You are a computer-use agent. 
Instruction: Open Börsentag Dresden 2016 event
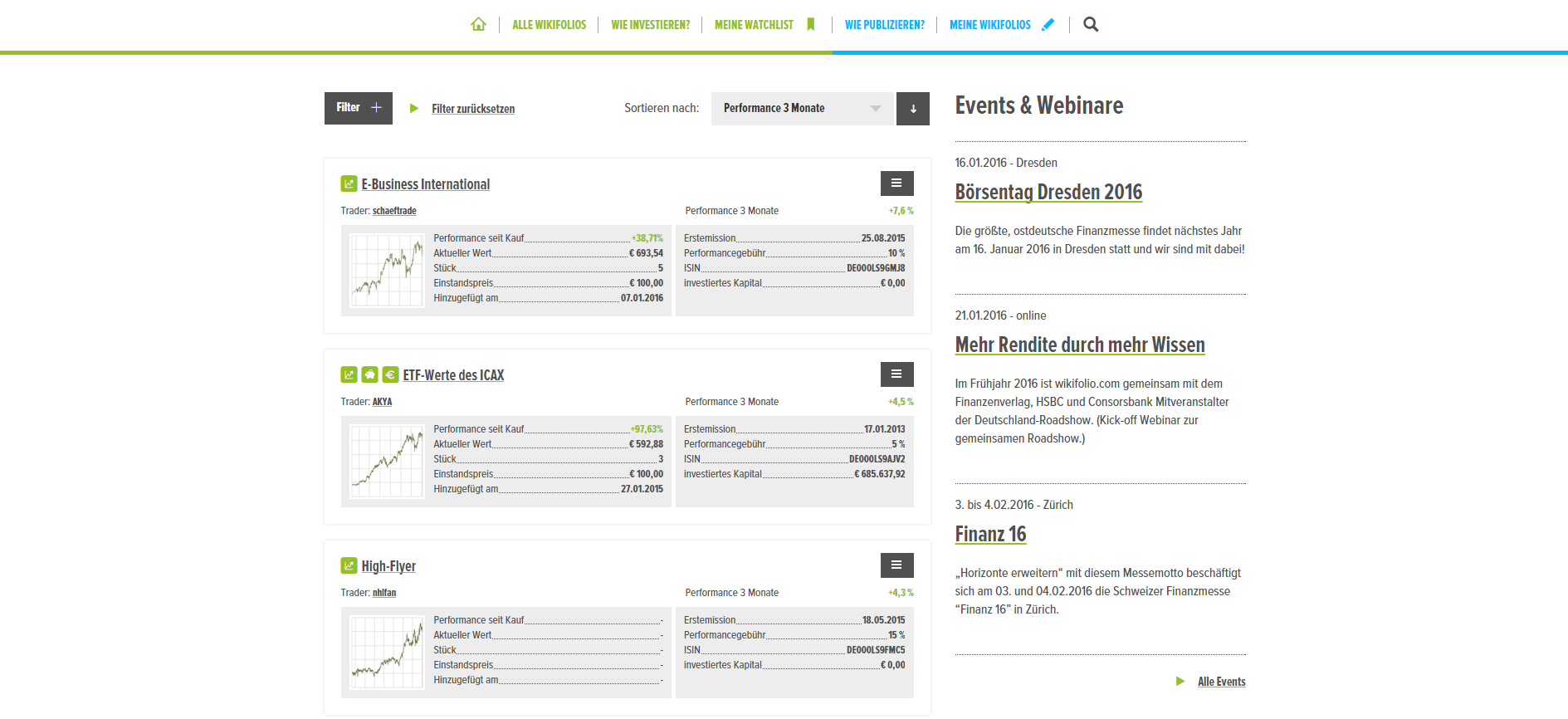click(1048, 192)
